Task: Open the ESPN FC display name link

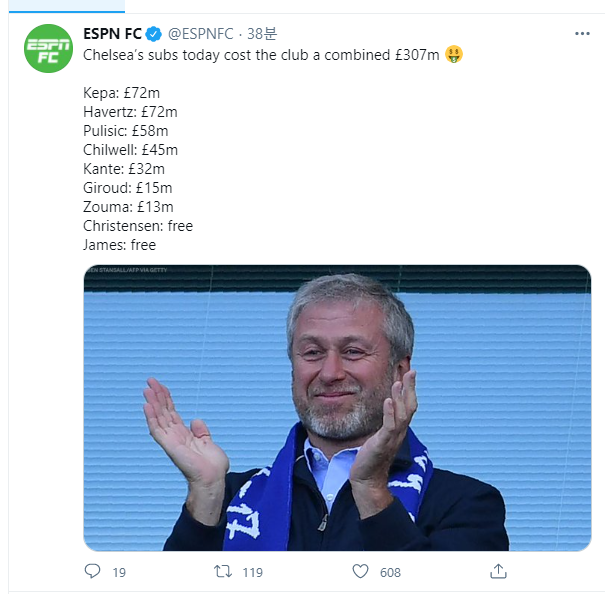Action: click(x=112, y=34)
